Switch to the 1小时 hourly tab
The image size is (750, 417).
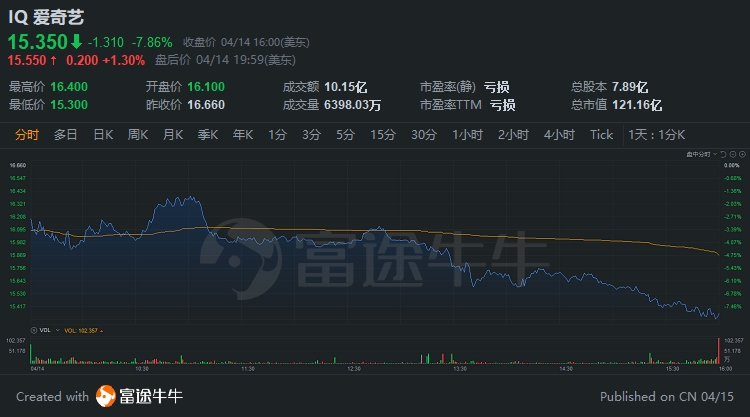point(467,135)
